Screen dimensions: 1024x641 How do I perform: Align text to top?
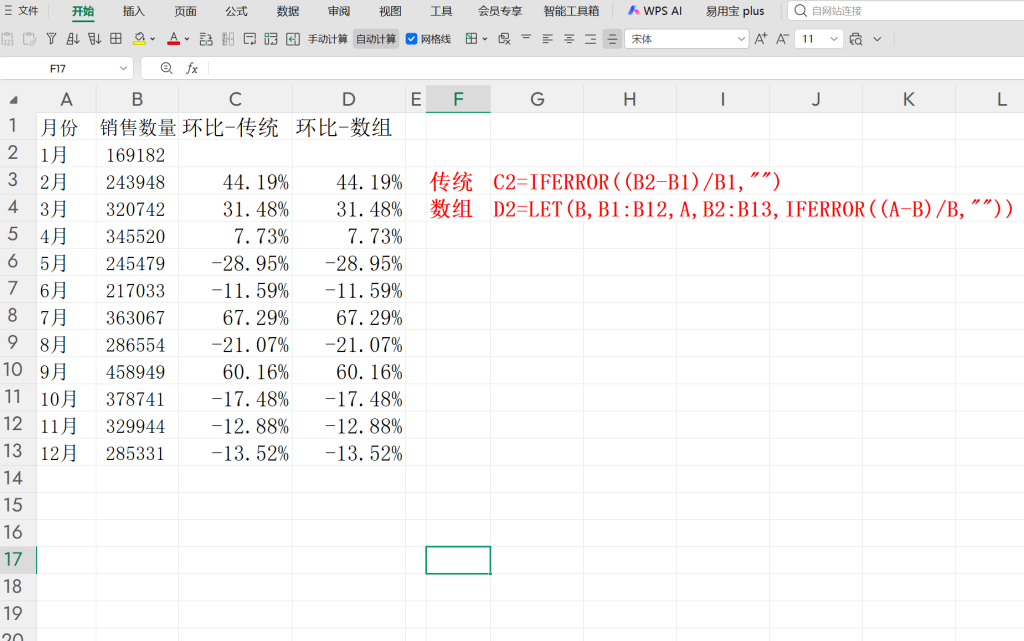point(526,39)
